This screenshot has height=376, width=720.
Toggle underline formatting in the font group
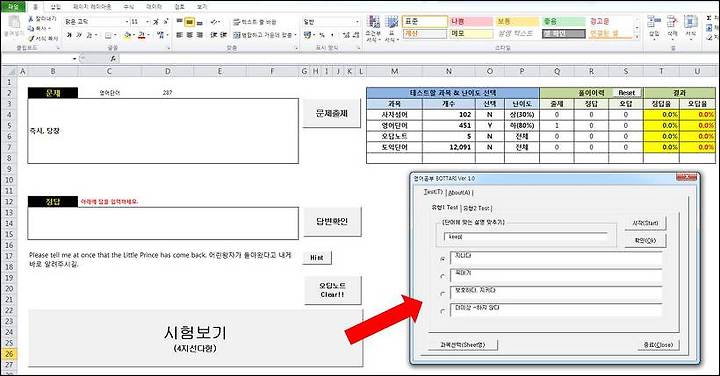89,35
